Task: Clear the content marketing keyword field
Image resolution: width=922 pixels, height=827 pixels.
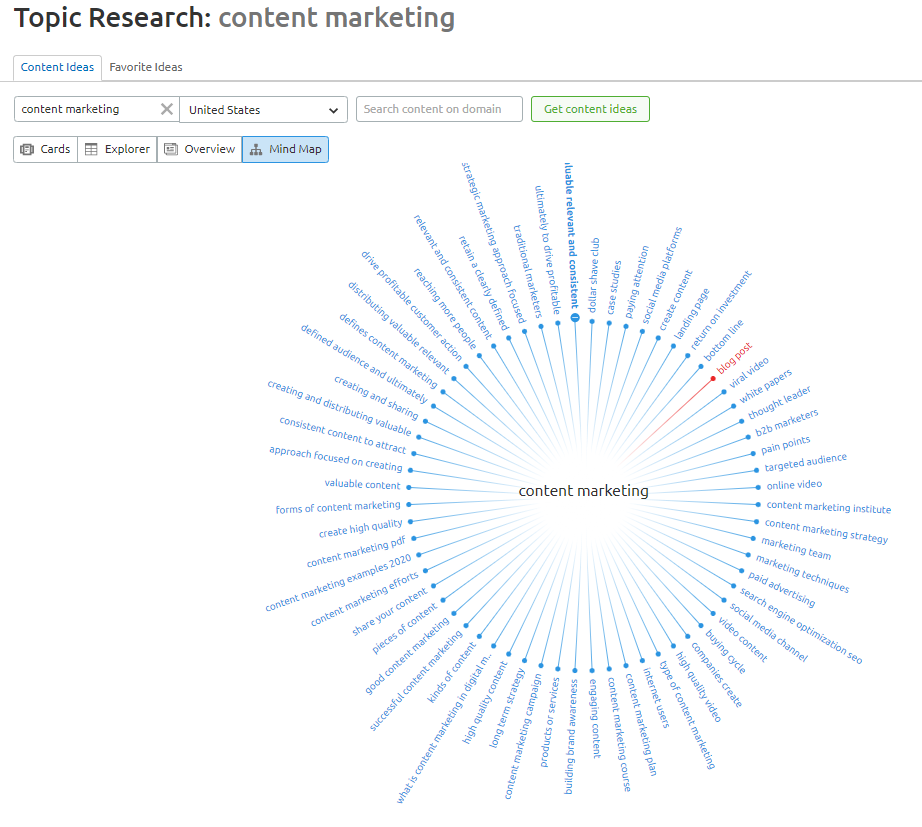Action: click(x=167, y=110)
